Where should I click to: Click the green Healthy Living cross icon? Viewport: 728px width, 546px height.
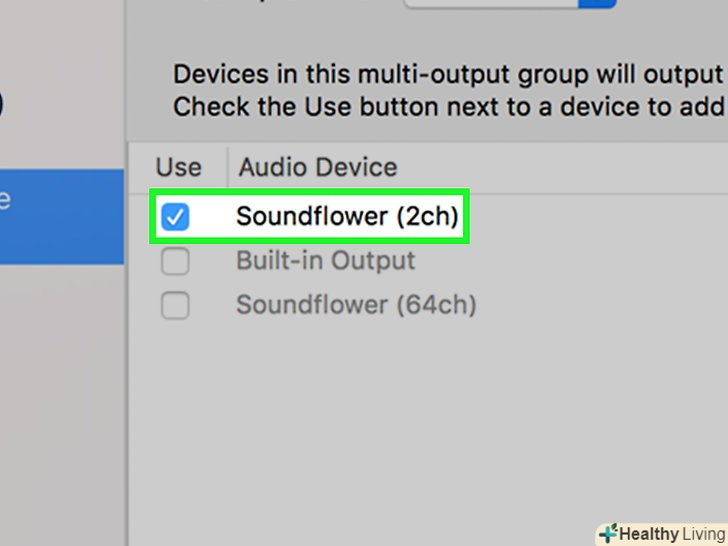pos(609,533)
